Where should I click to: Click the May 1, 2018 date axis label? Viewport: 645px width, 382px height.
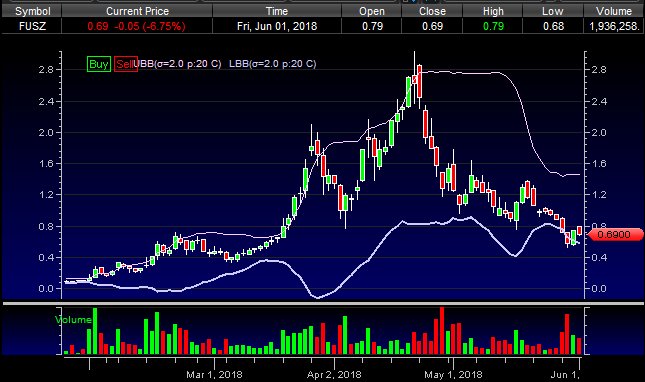pyautogui.click(x=453, y=375)
